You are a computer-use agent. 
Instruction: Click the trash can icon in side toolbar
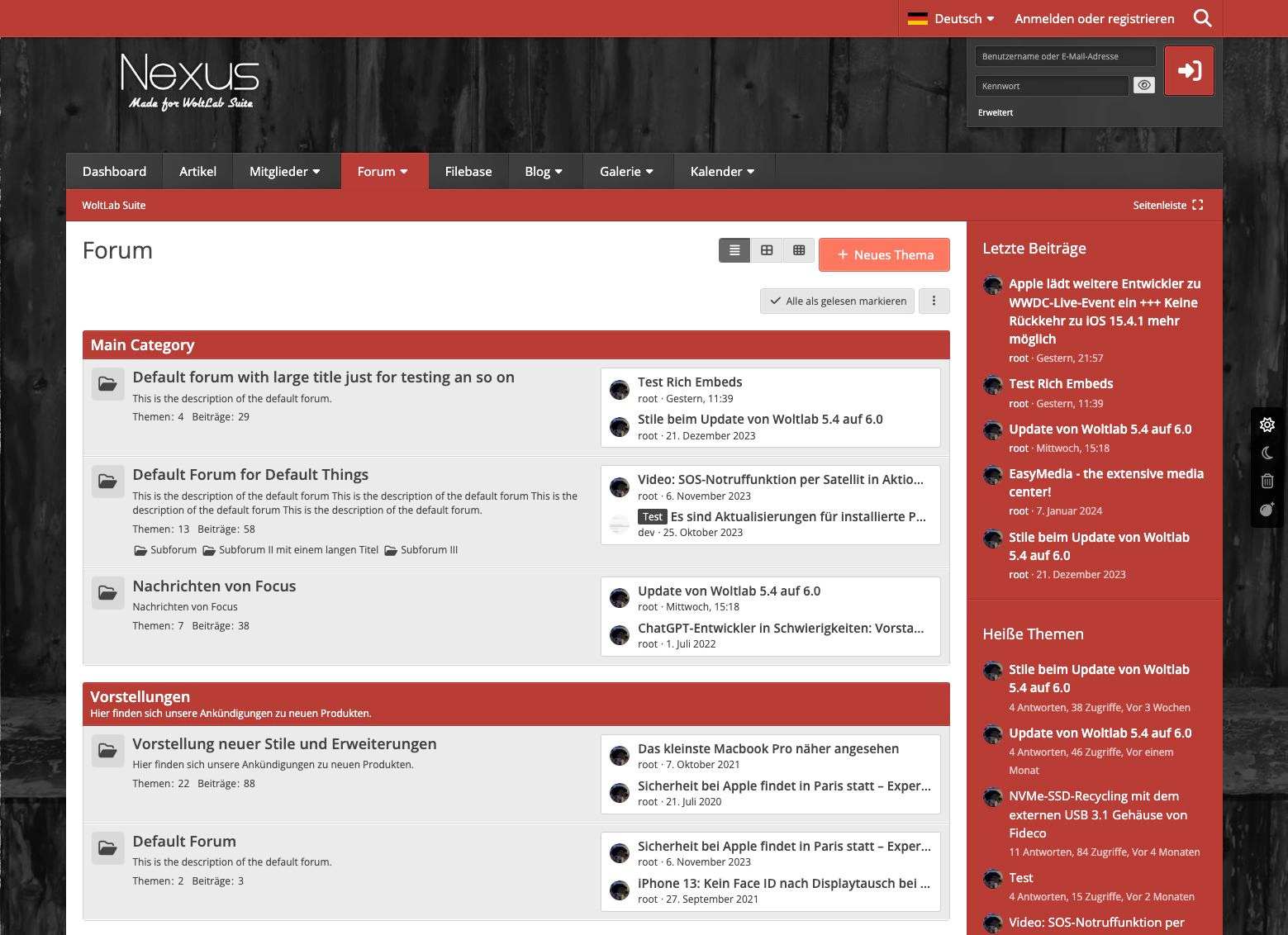coord(1267,481)
